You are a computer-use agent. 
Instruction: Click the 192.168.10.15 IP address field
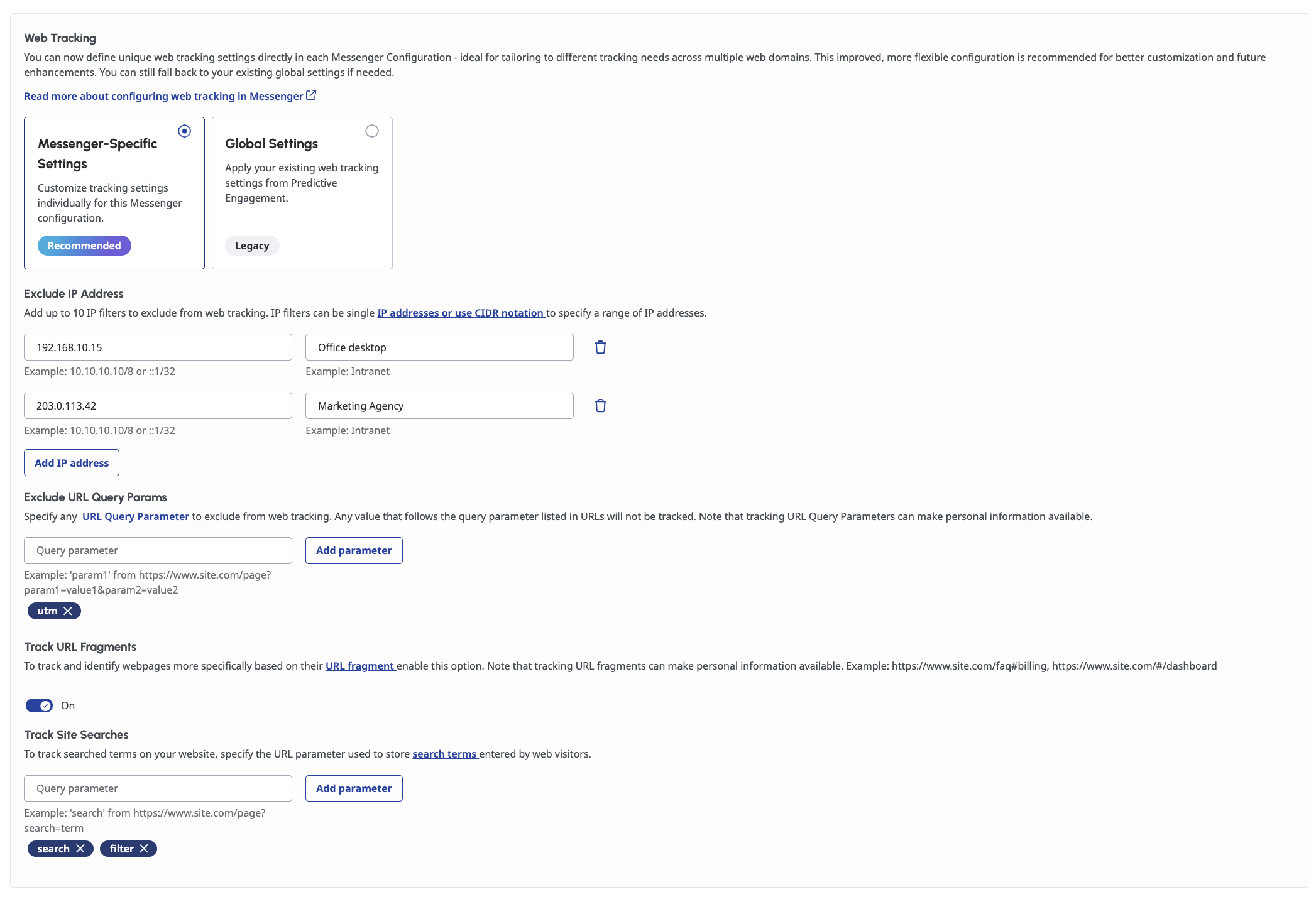pos(158,347)
